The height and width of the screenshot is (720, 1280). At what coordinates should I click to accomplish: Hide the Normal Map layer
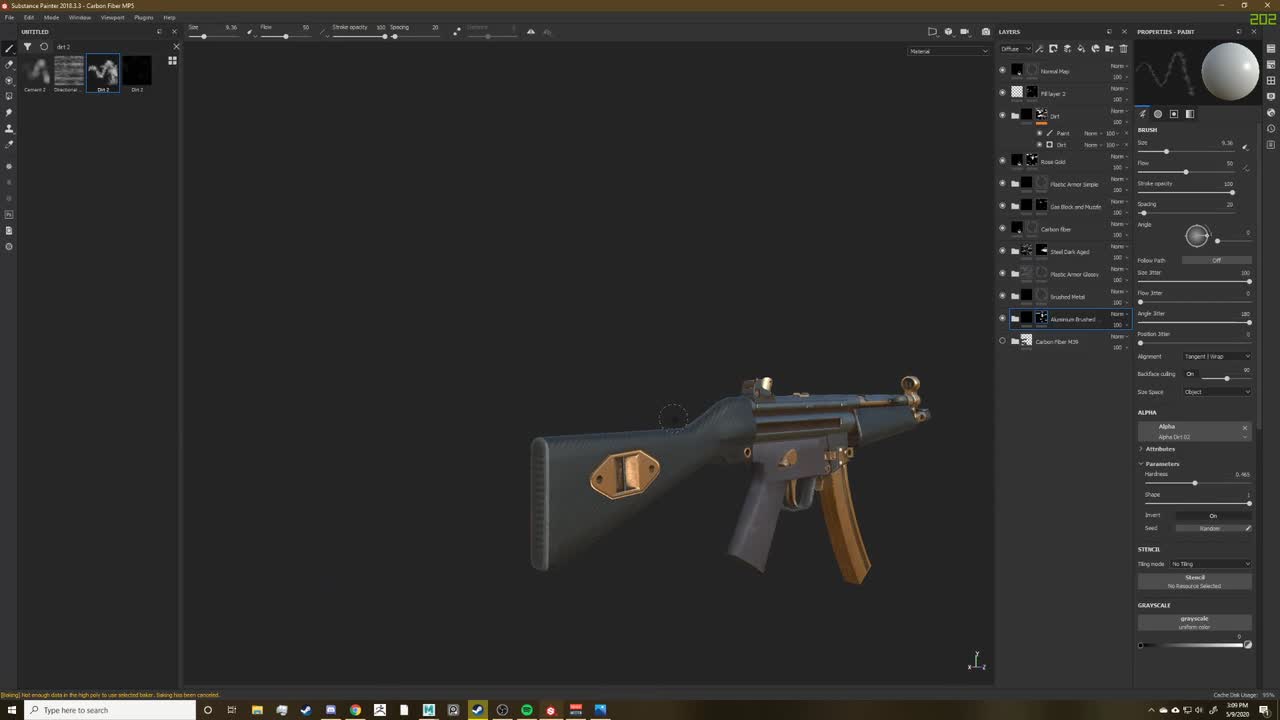[x=1002, y=70]
